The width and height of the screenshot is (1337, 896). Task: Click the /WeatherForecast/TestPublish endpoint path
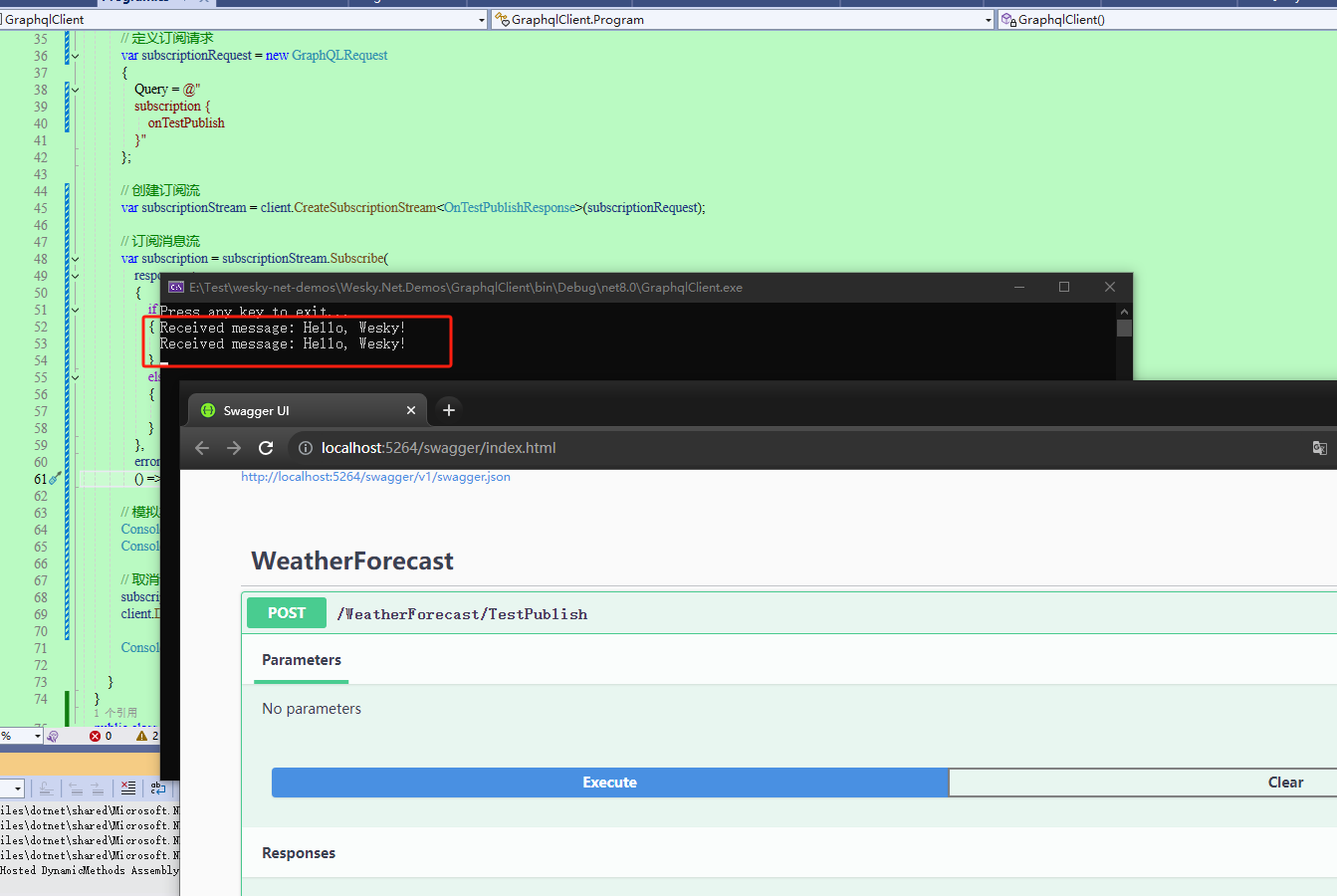[462, 614]
